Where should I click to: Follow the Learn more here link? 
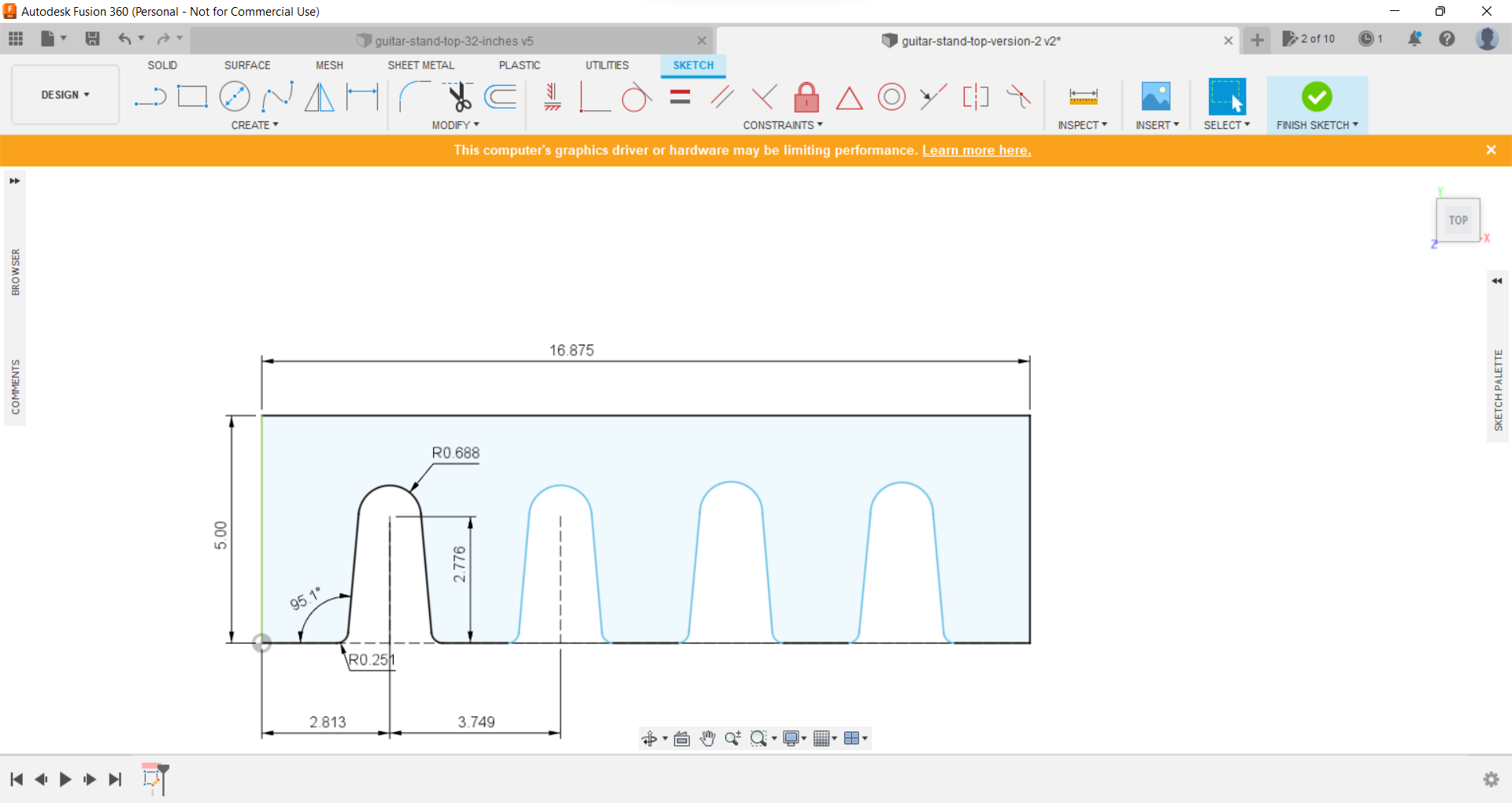coord(976,150)
